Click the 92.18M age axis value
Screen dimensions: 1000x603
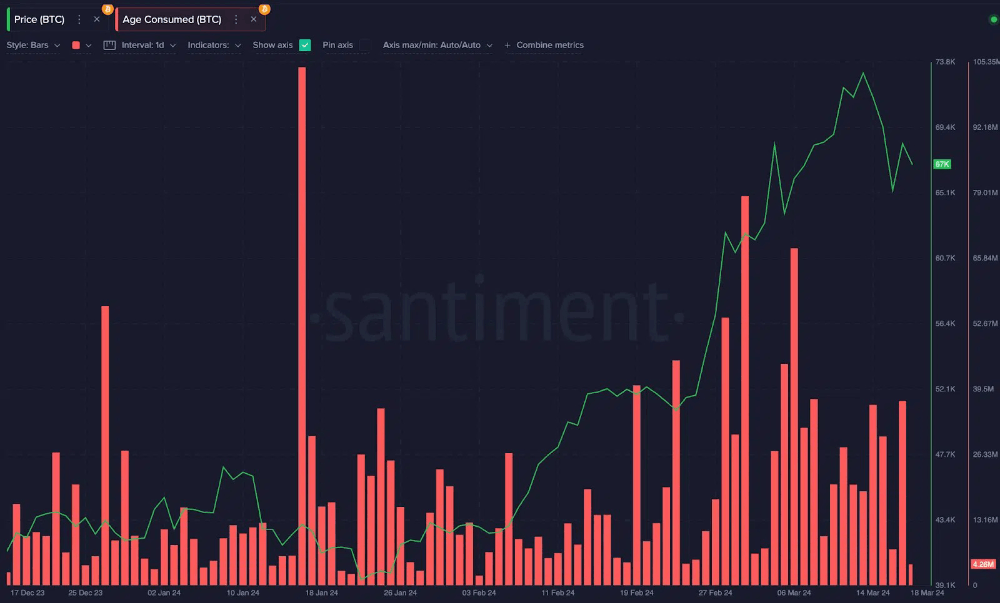[x=985, y=127]
